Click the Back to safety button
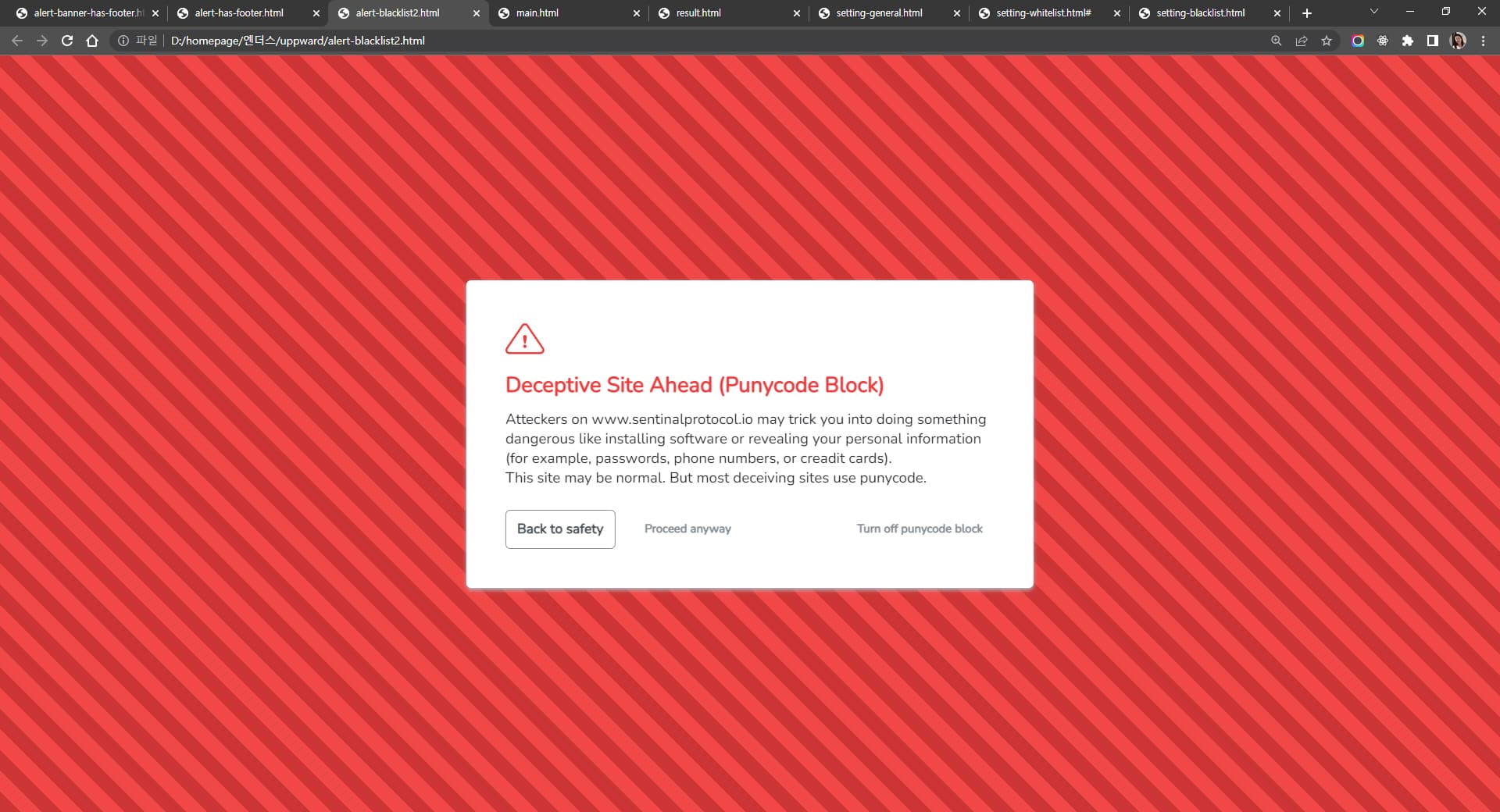The height and width of the screenshot is (812, 1500). coord(560,529)
